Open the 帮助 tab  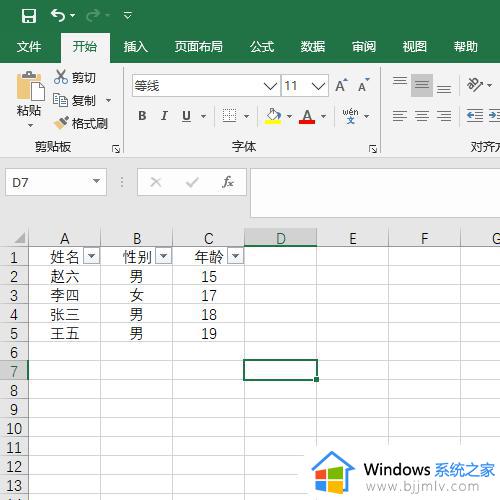(465, 47)
